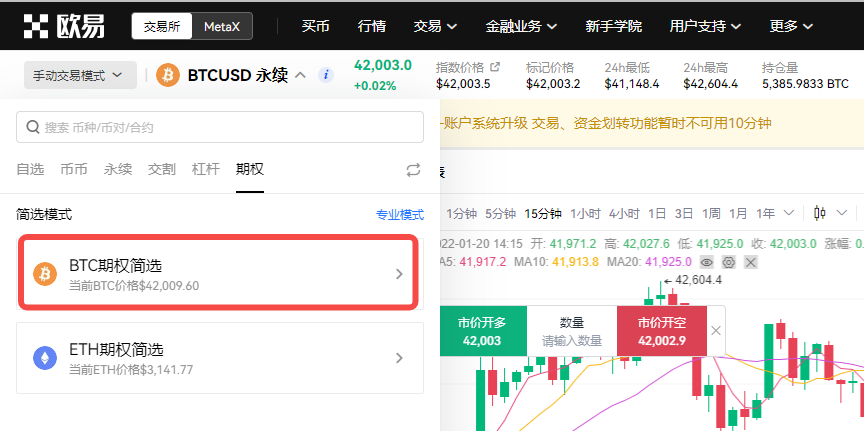864x431 pixels.
Task: Switch to the 交割 tab
Action: point(161,169)
